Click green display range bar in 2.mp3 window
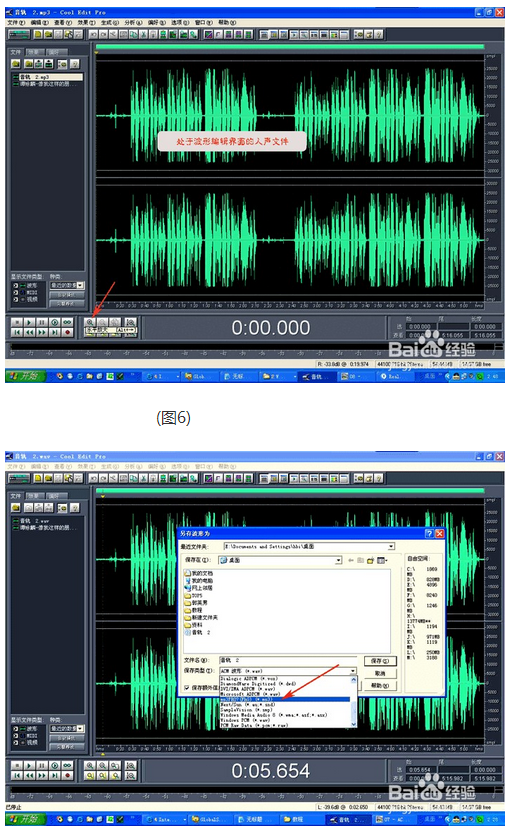The image size is (506, 827). click(290, 47)
